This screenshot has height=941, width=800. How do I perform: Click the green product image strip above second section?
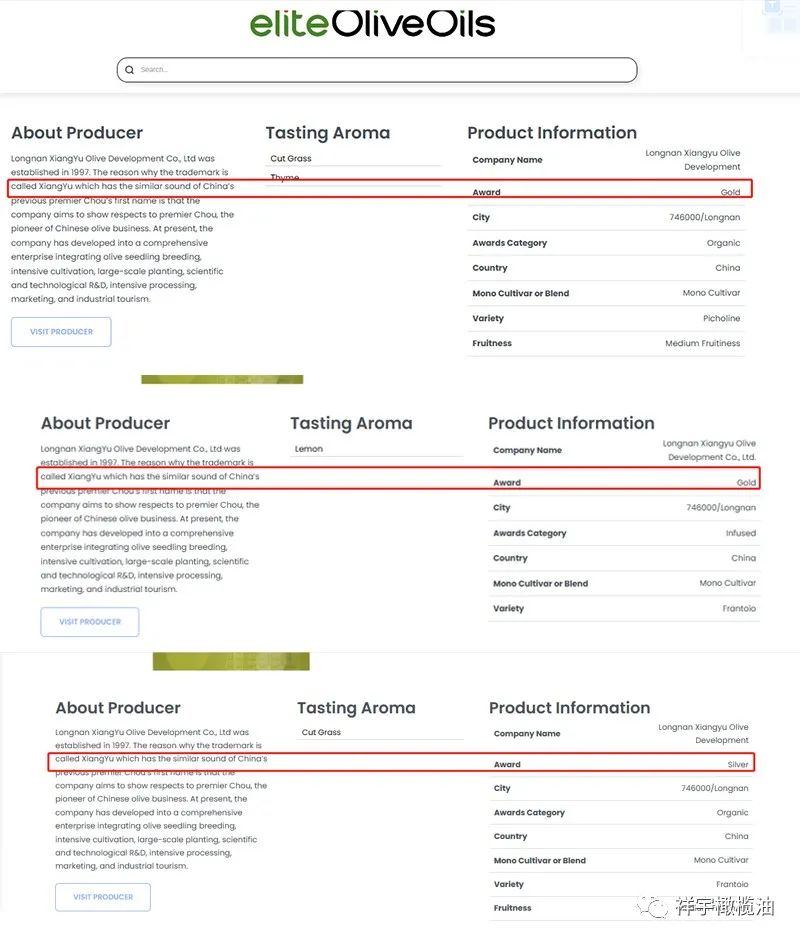click(221, 380)
